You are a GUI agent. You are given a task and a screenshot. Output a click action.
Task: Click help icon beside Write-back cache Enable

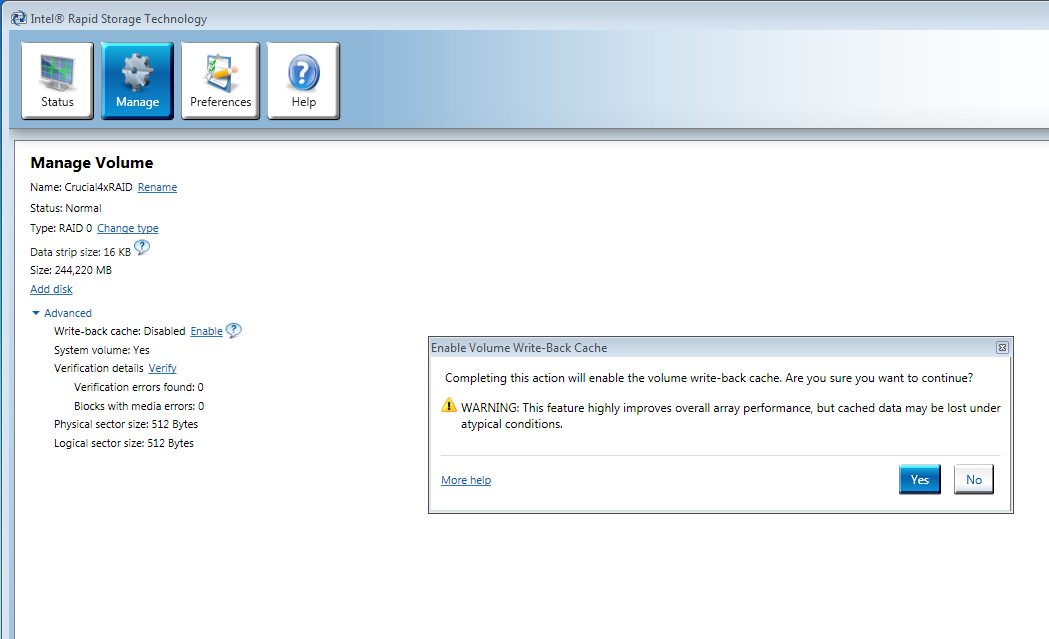point(233,331)
